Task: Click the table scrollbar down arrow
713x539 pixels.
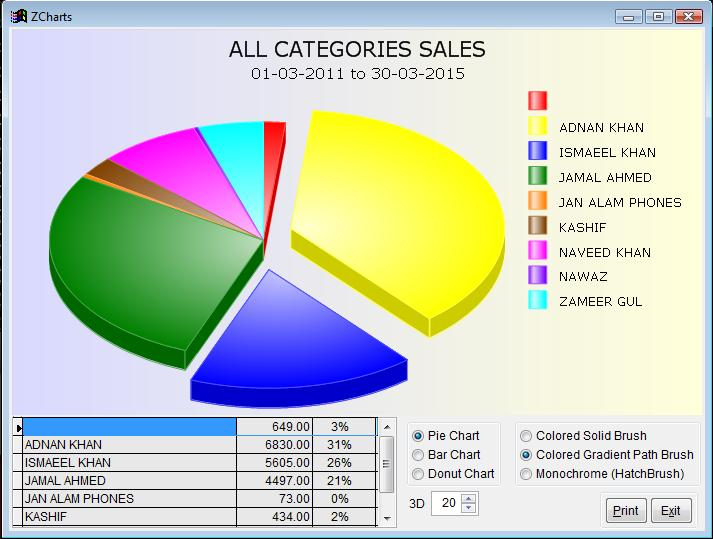Action: [x=387, y=518]
